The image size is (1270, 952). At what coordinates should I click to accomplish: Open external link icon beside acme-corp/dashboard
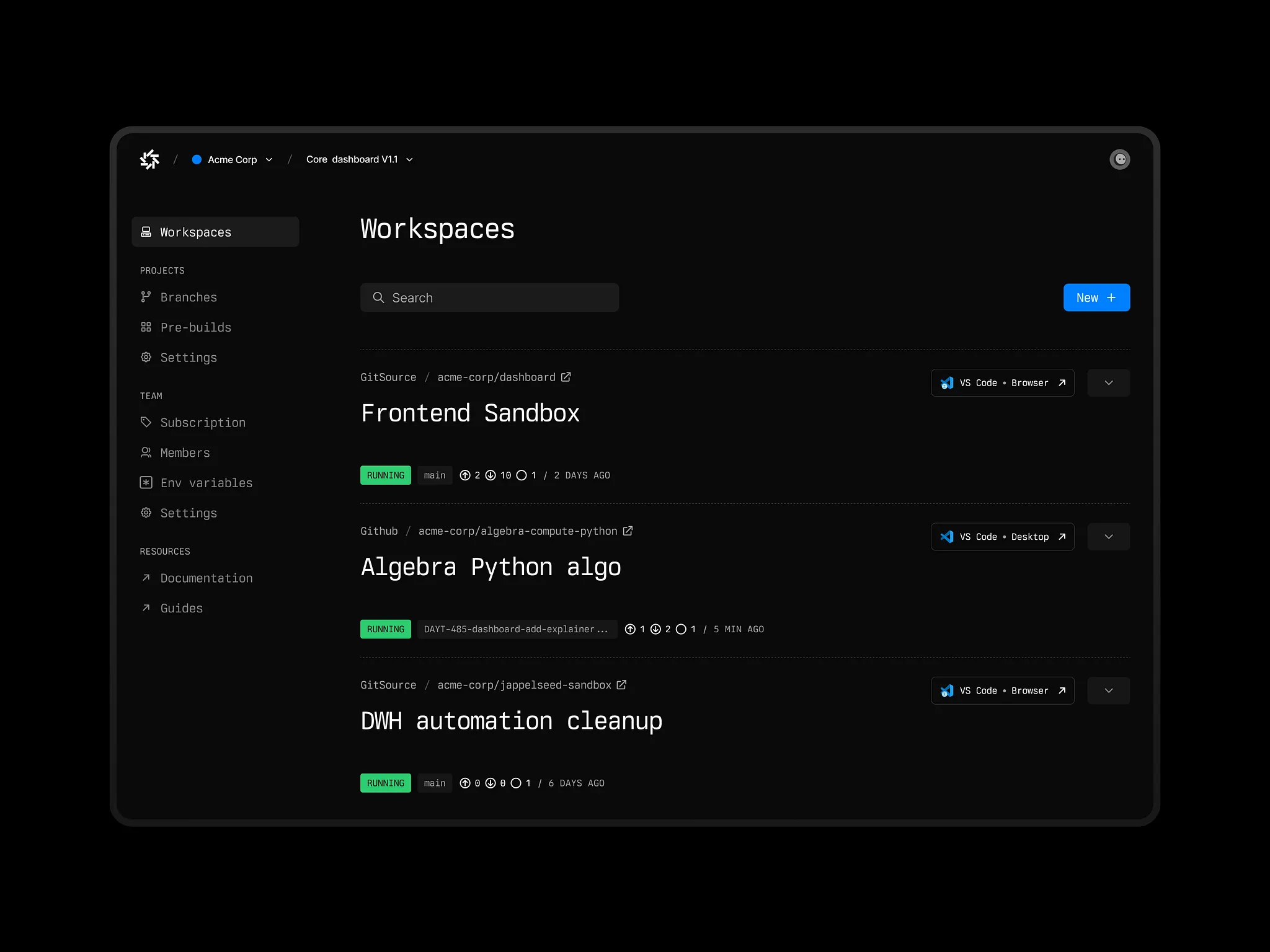(x=566, y=377)
